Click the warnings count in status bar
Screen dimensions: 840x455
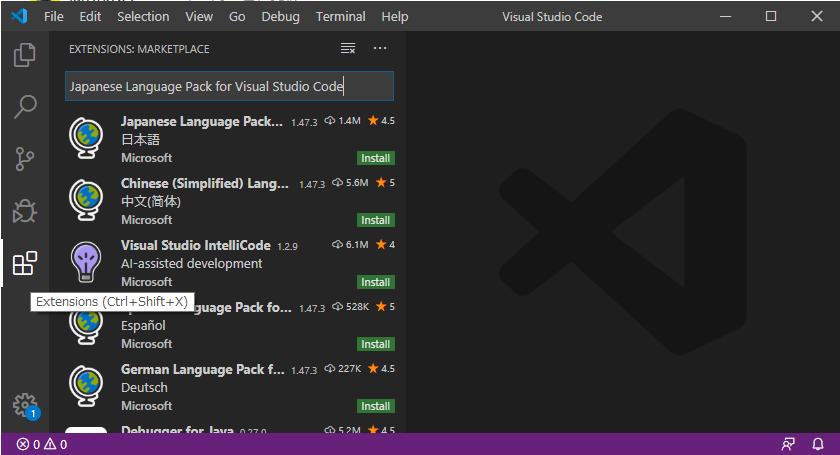[x=56, y=444]
